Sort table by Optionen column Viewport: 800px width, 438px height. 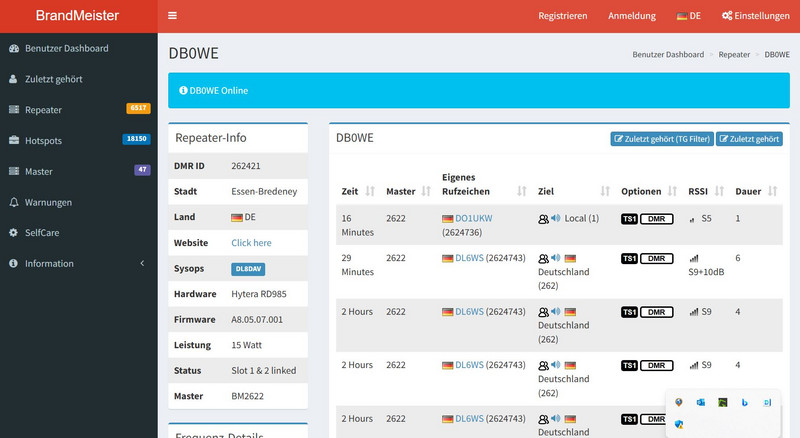click(x=649, y=191)
